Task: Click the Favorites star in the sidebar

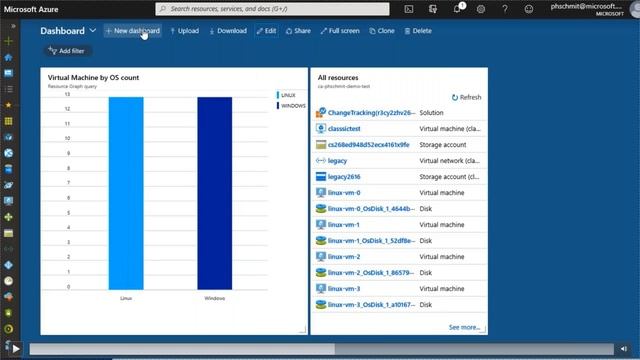Action: coord(8,105)
